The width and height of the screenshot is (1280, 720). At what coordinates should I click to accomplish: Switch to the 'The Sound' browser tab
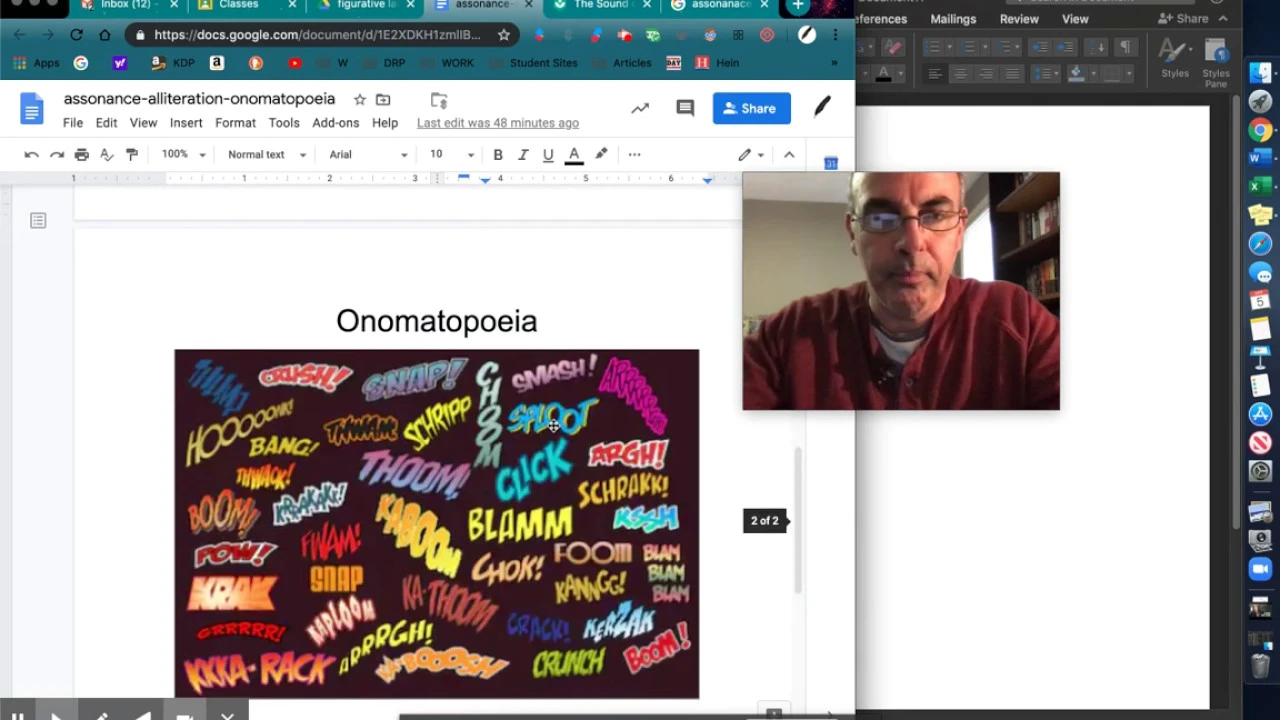pyautogui.click(x=601, y=5)
